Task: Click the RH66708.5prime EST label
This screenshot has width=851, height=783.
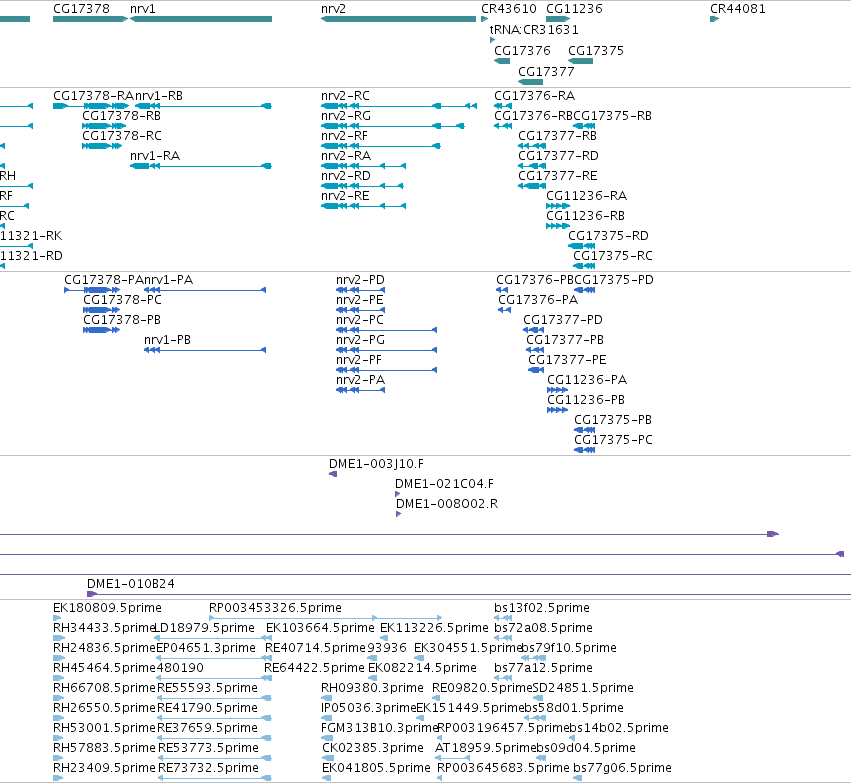Action: (104, 687)
